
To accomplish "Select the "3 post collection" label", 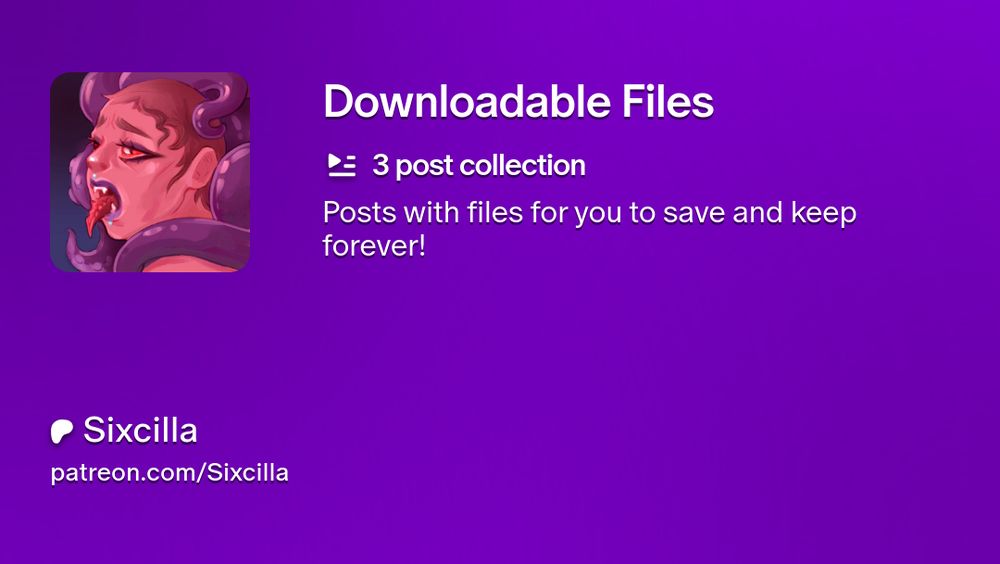I will (479, 165).
